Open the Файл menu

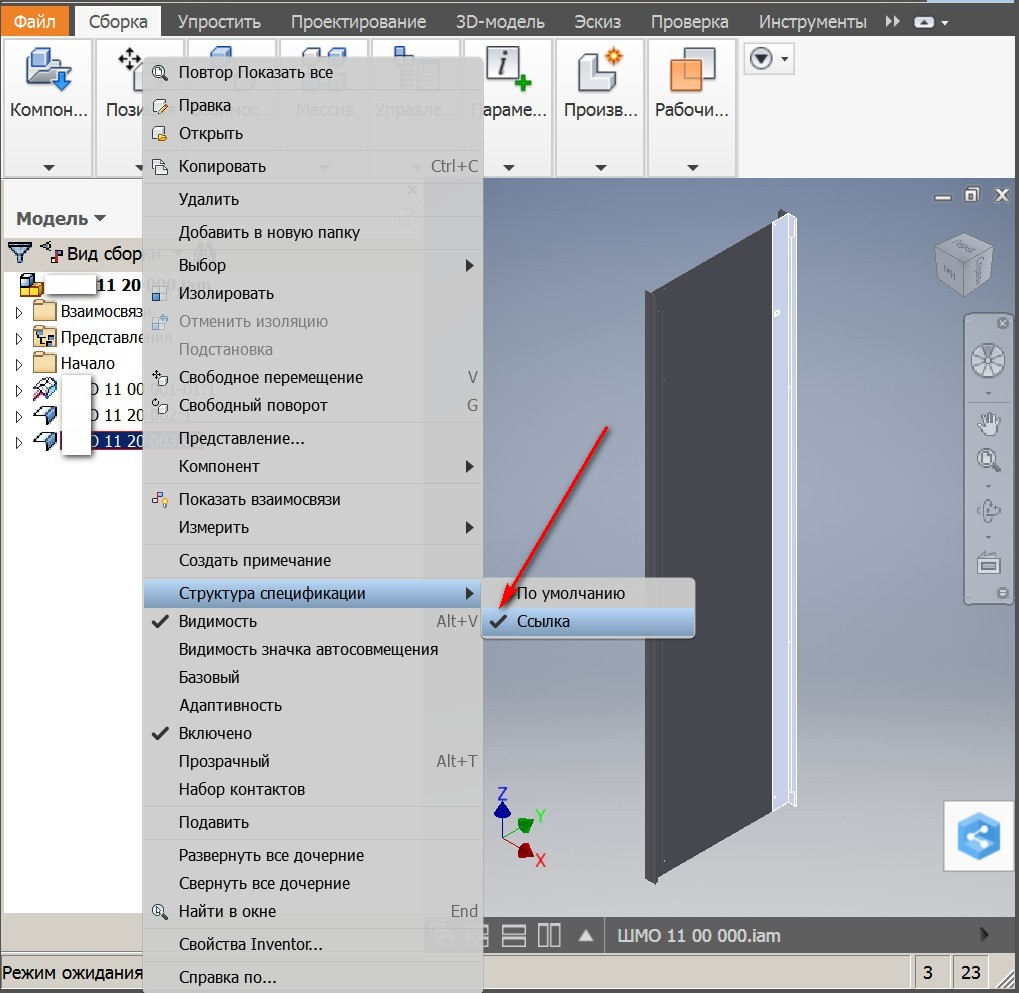coord(34,21)
